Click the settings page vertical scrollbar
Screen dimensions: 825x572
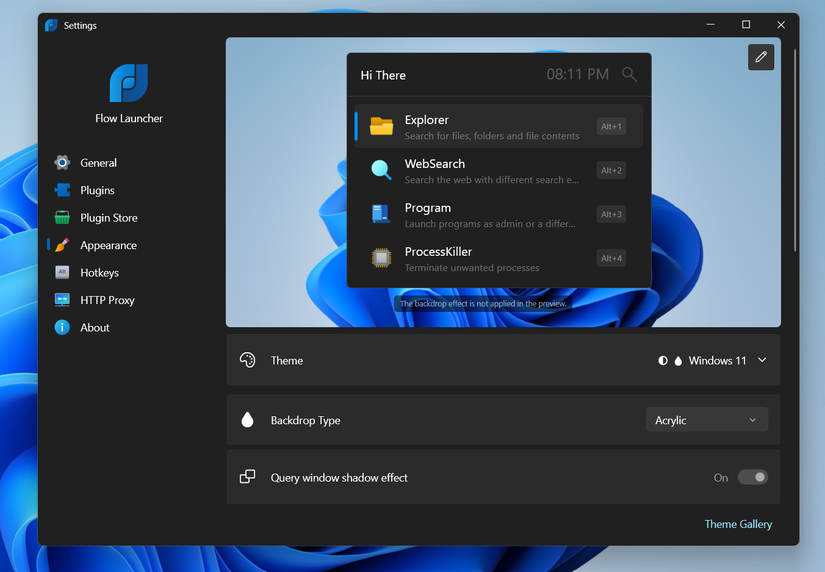[795, 150]
